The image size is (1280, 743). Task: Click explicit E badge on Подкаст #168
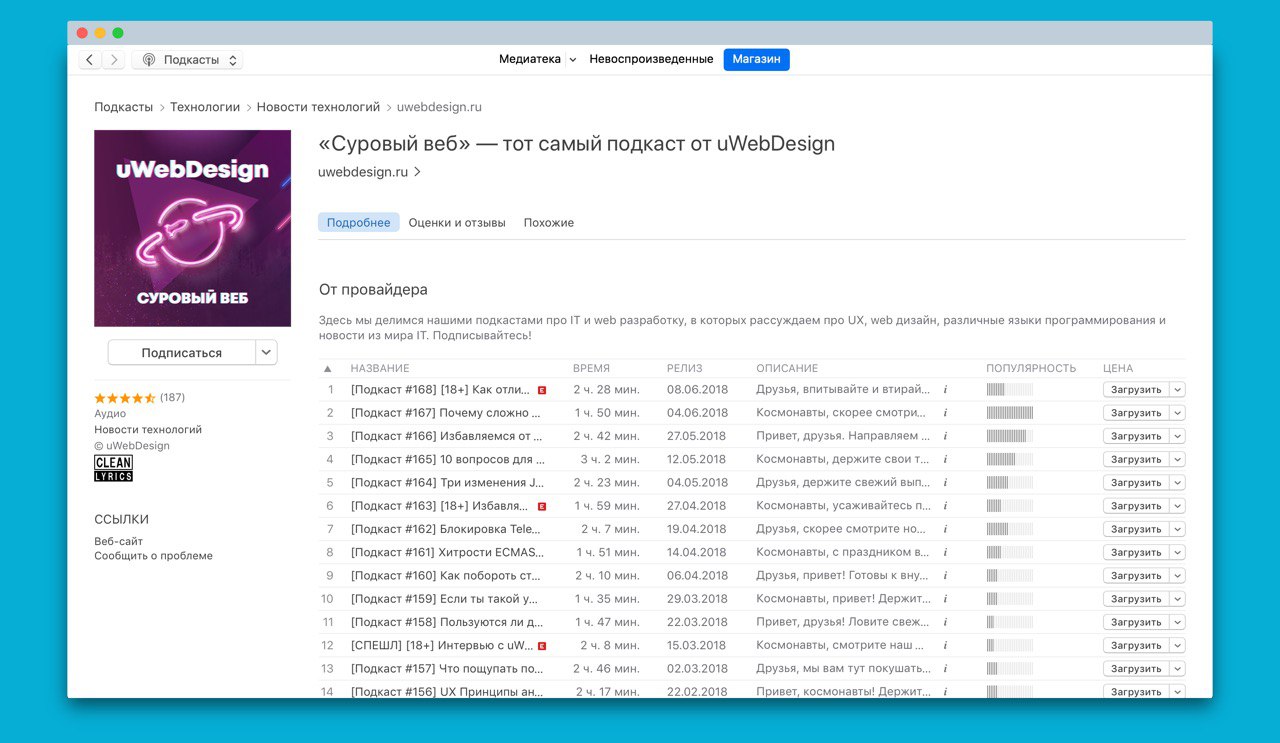(x=542, y=390)
